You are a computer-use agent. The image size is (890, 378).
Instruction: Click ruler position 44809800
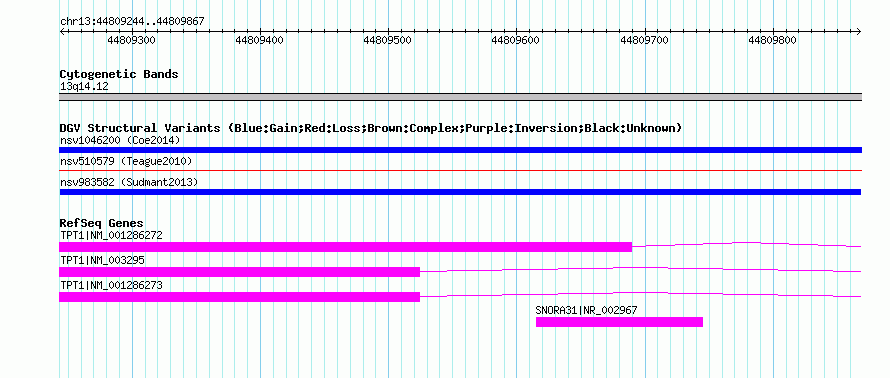pos(773,40)
